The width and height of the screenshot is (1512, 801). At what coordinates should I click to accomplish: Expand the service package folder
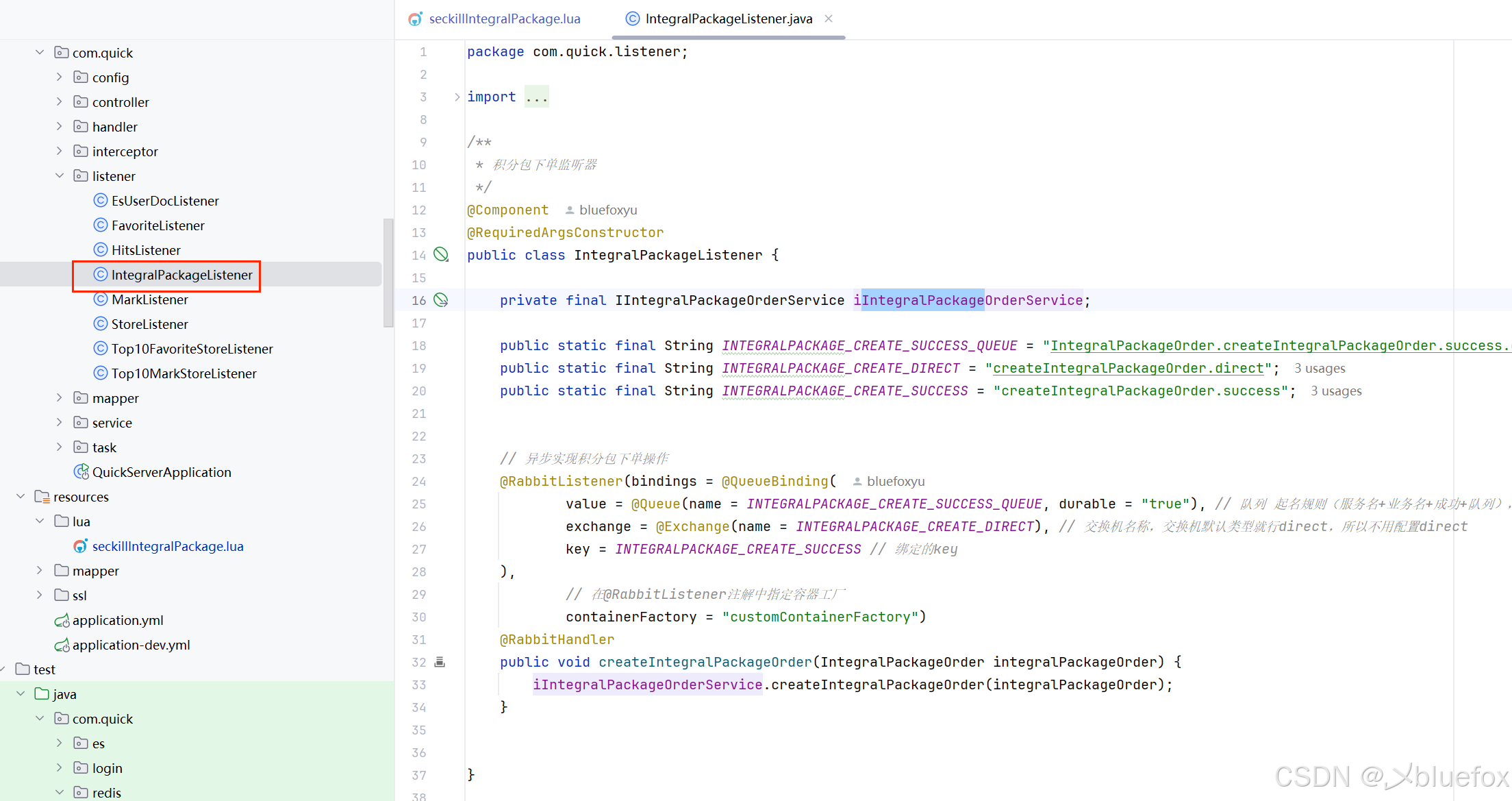click(x=60, y=423)
